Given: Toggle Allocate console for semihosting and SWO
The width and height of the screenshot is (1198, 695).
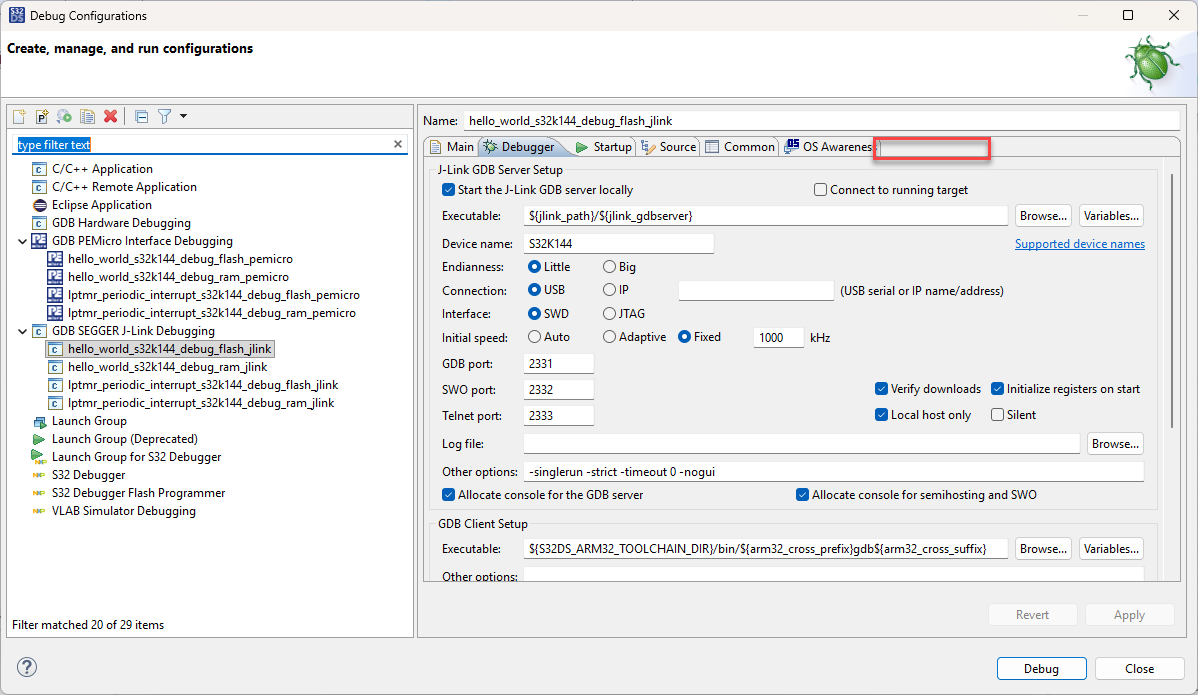Looking at the screenshot, I should coord(802,495).
